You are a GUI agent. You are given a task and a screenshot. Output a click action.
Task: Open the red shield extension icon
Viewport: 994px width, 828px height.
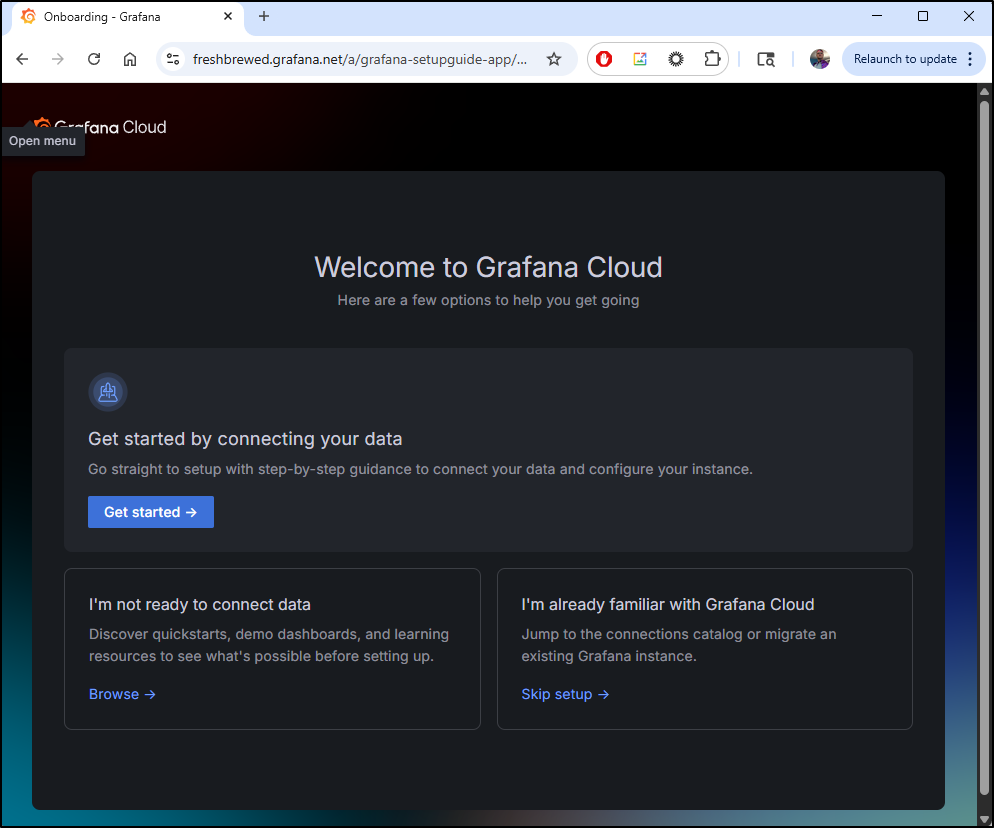[x=604, y=59]
